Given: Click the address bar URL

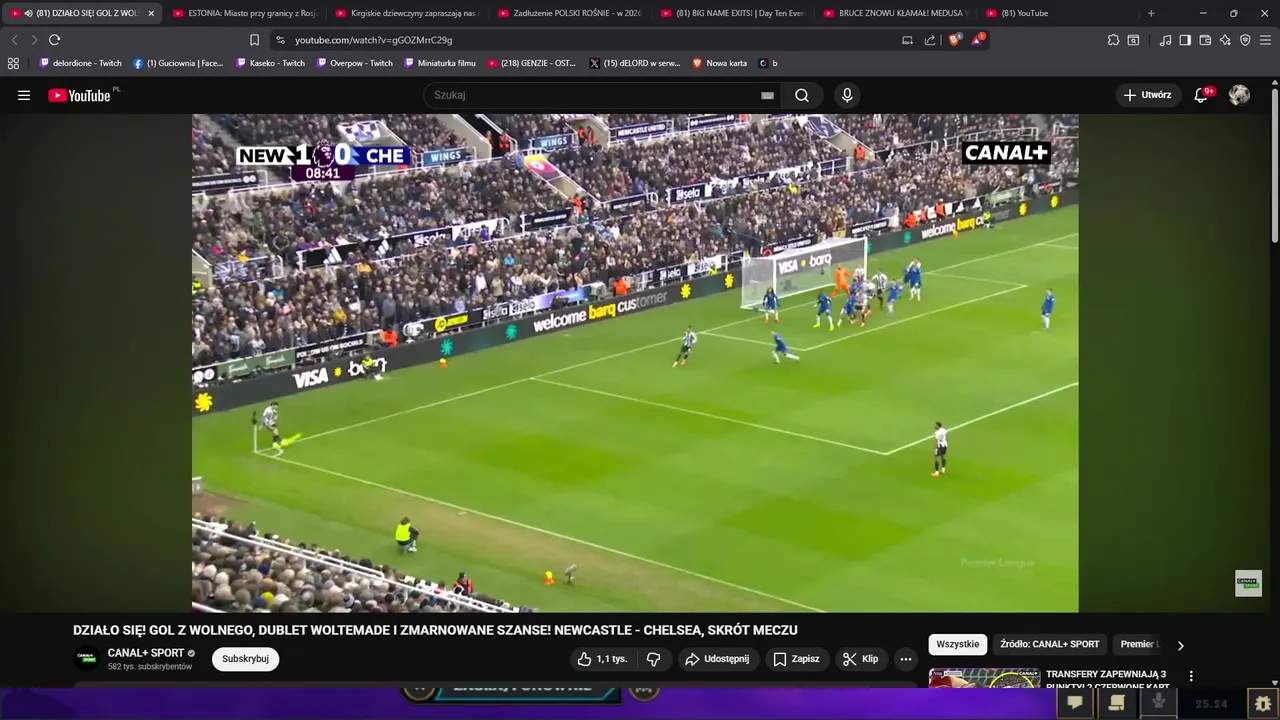Looking at the screenshot, I should [373, 40].
